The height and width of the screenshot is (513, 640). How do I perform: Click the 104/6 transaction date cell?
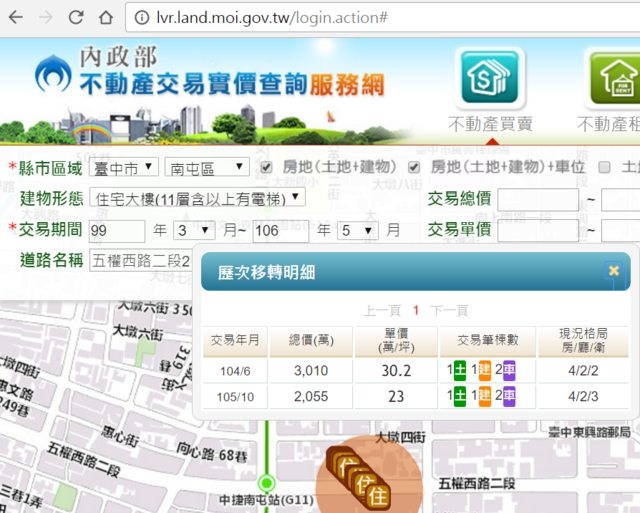tap(236, 371)
